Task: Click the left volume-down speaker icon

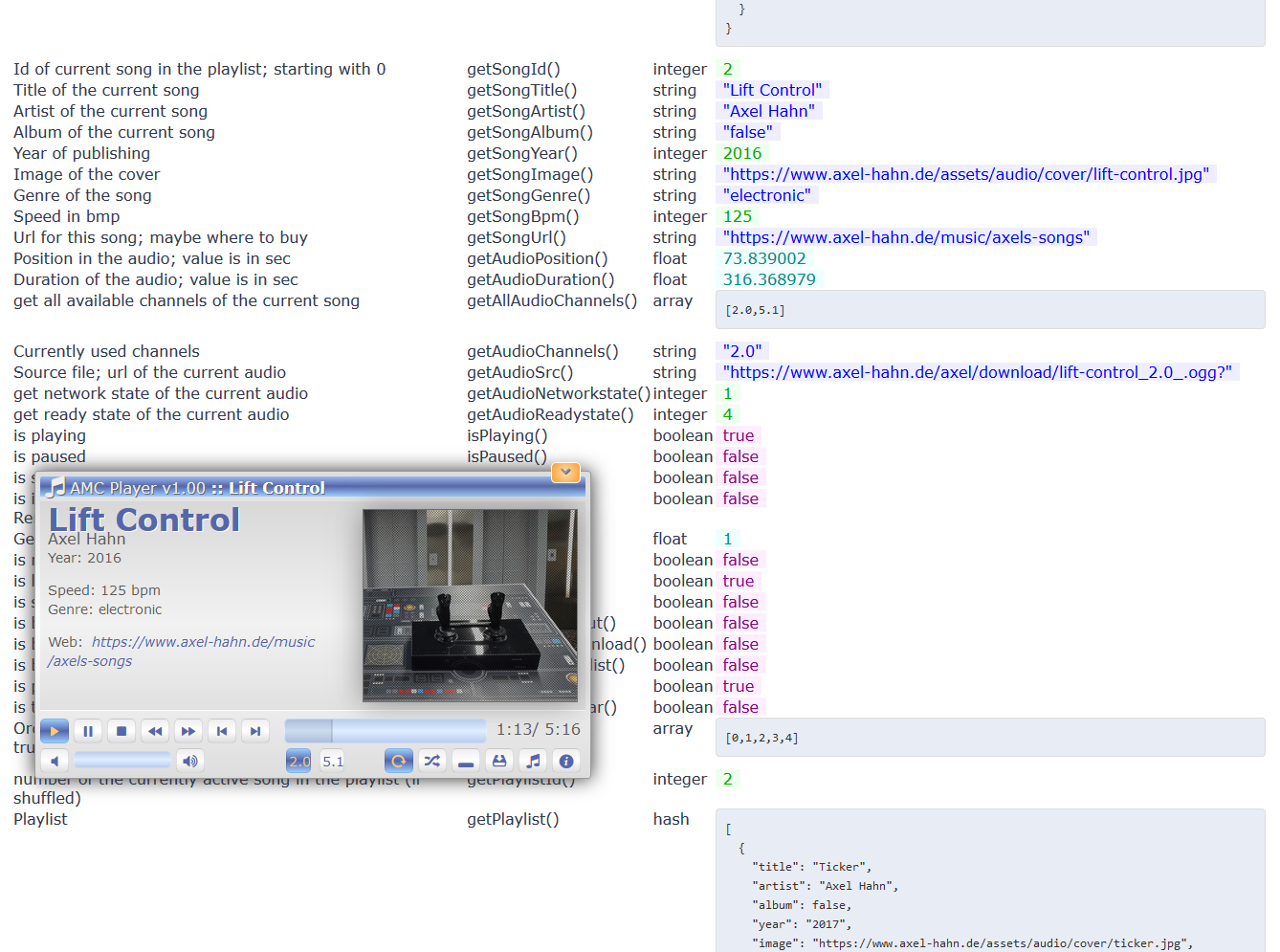Action: (x=55, y=761)
